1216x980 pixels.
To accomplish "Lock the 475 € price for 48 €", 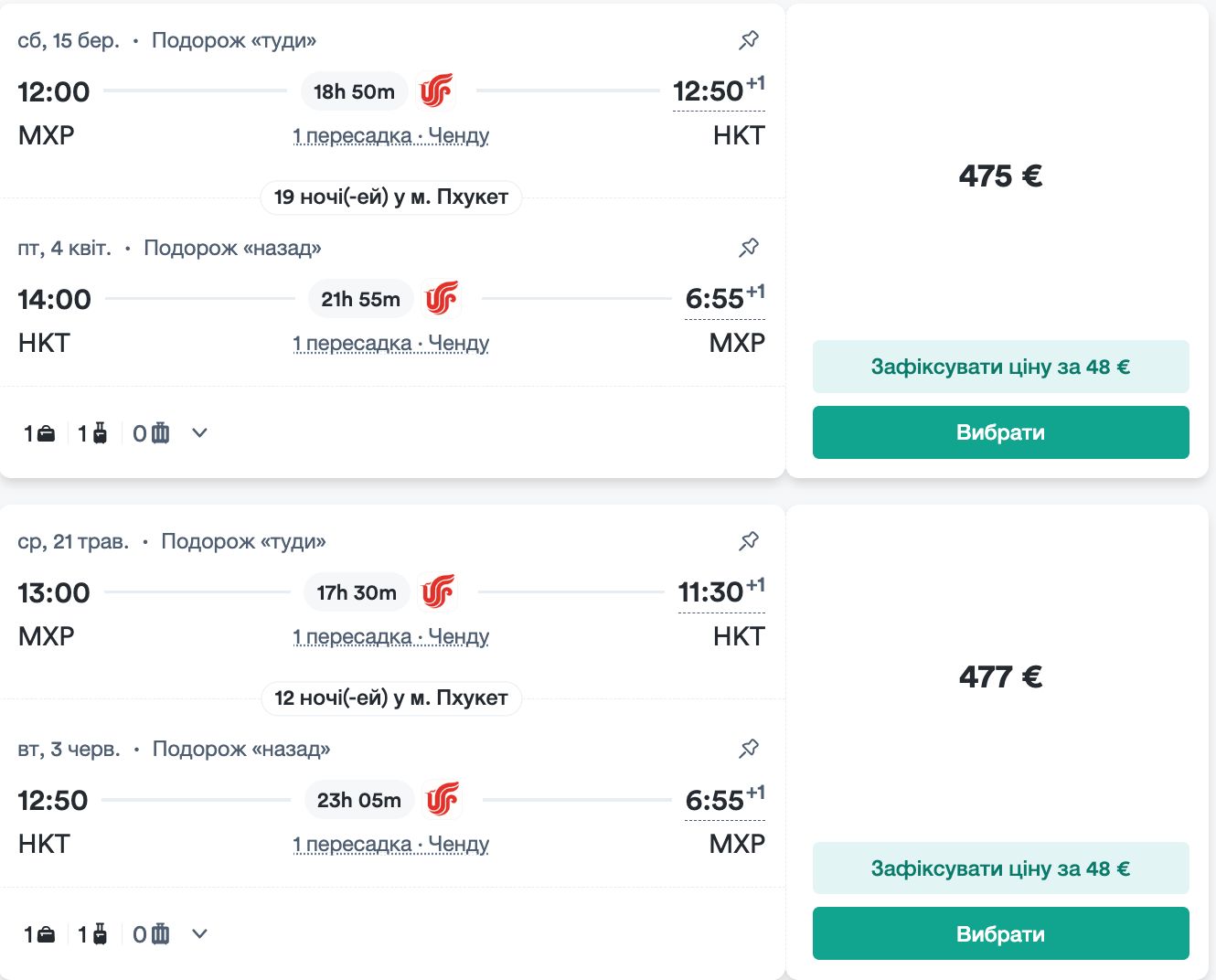I will [x=1000, y=367].
